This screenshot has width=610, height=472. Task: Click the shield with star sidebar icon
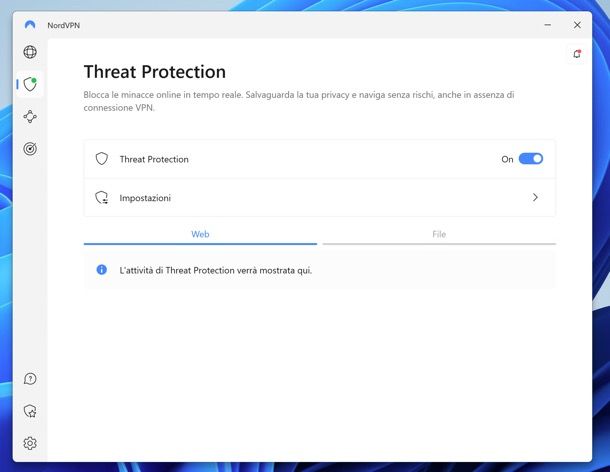click(x=30, y=411)
